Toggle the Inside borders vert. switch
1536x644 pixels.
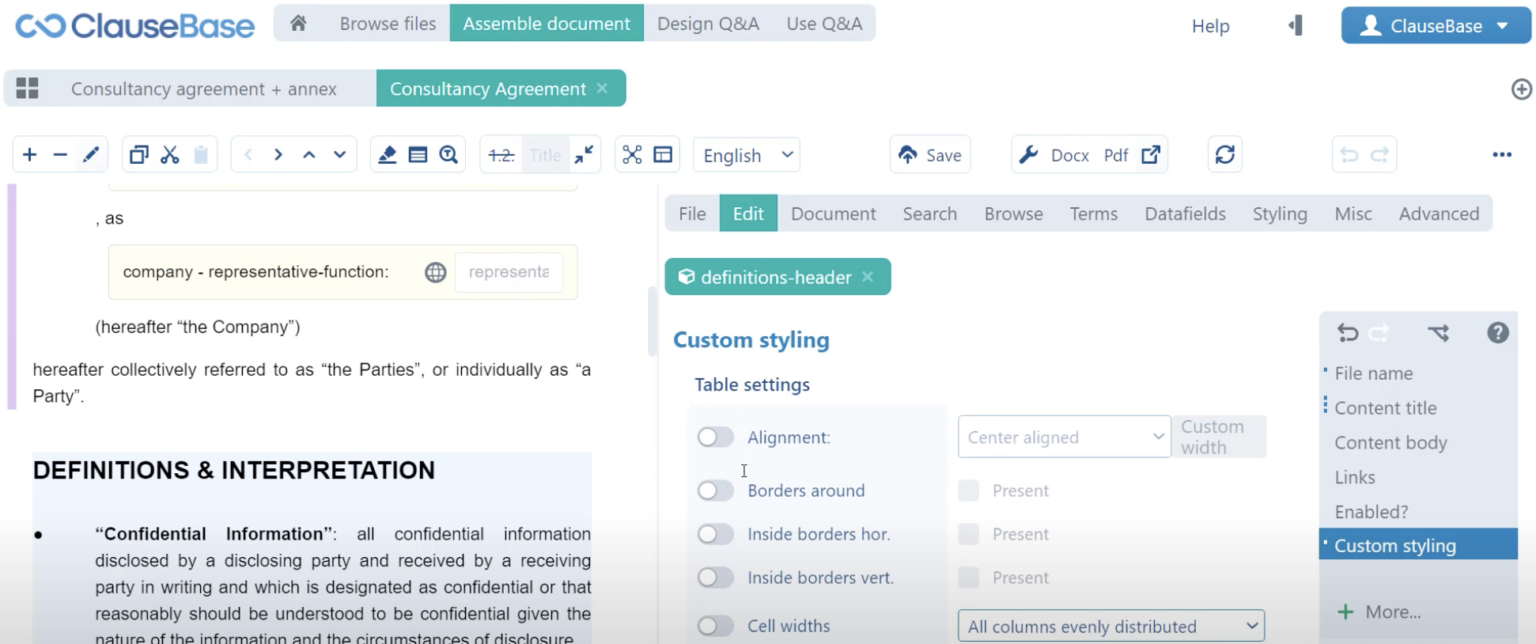[x=715, y=578]
